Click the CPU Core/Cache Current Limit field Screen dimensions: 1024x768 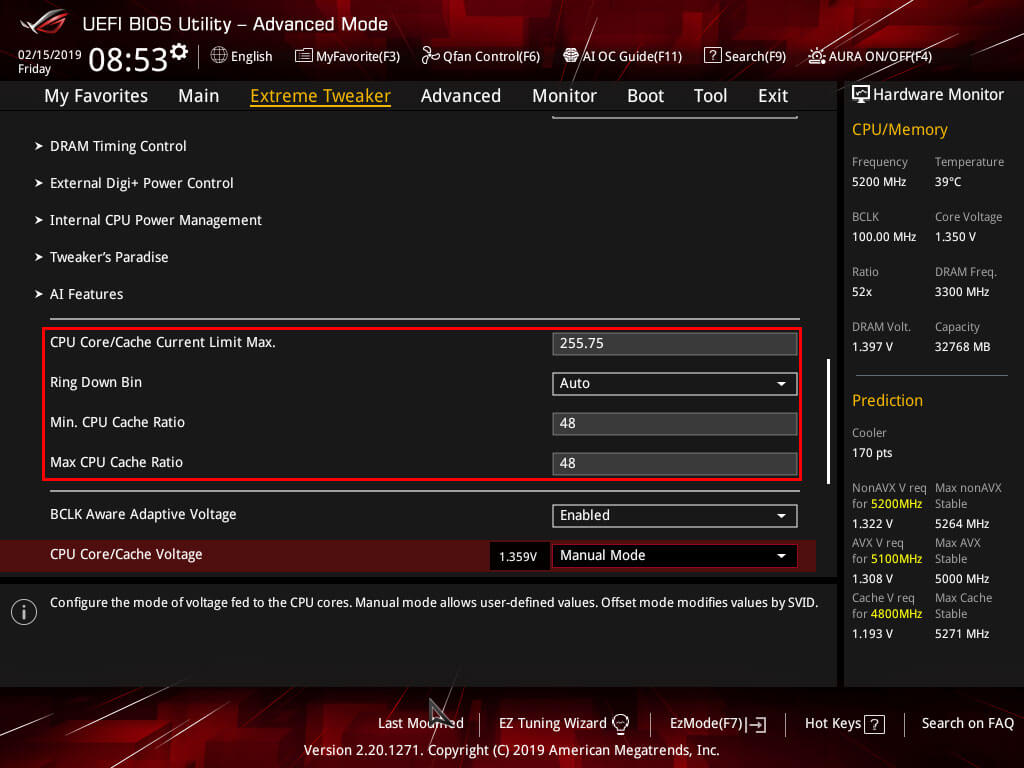[x=675, y=344]
